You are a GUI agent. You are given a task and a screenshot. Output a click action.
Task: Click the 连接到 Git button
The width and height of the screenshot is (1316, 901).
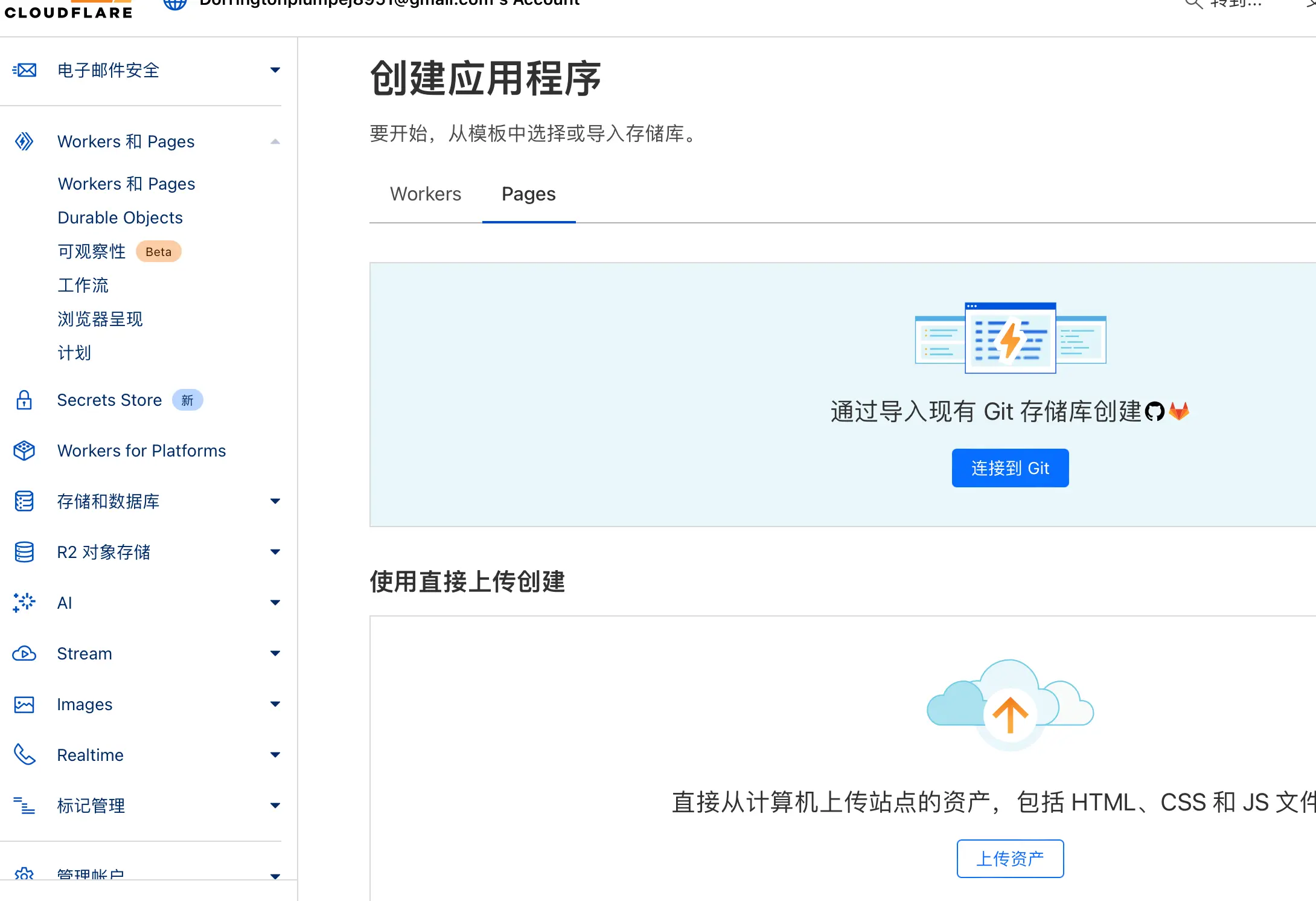click(1010, 468)
